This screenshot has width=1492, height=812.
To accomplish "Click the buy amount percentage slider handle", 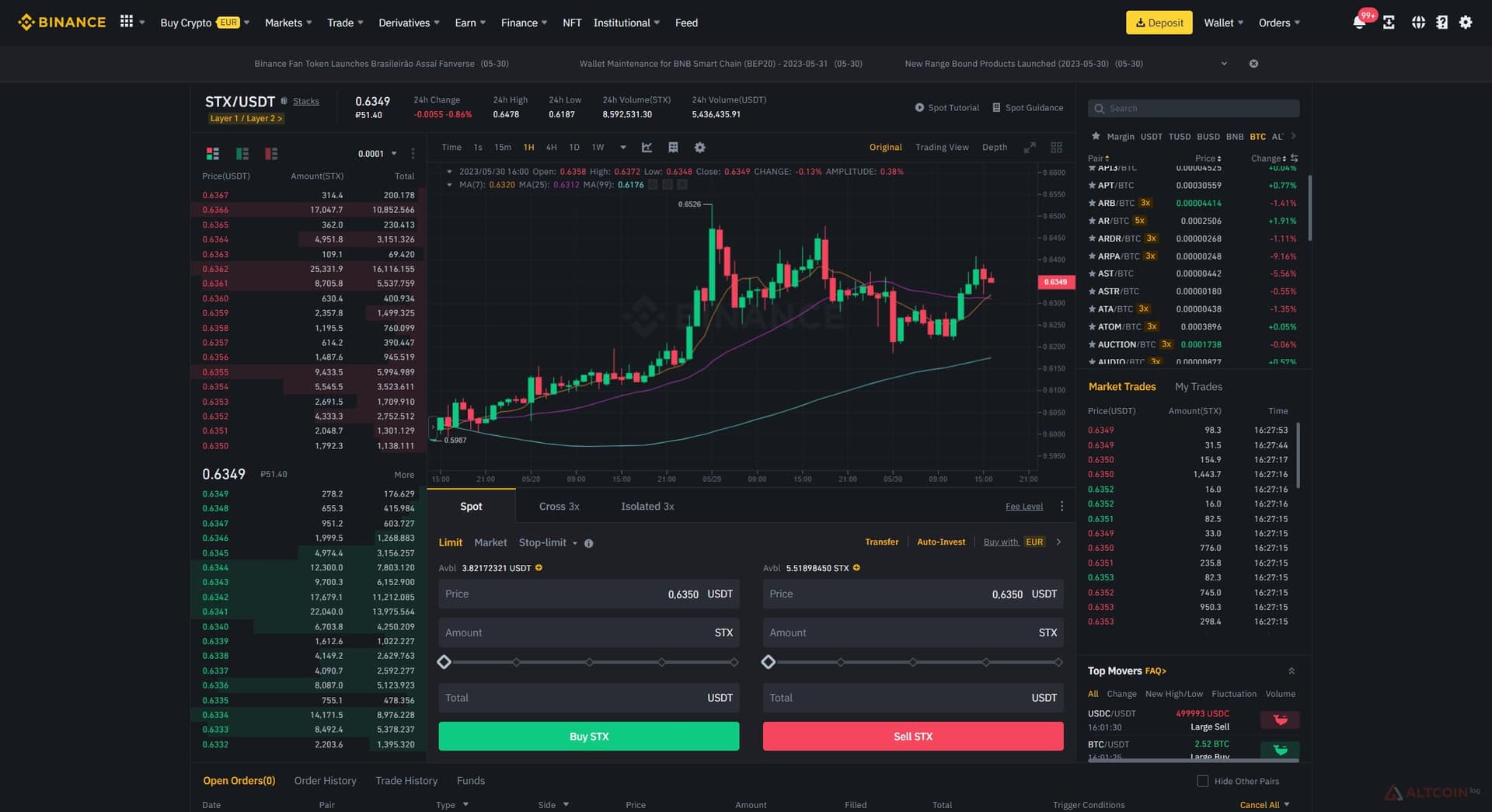I will coord(444,662).
